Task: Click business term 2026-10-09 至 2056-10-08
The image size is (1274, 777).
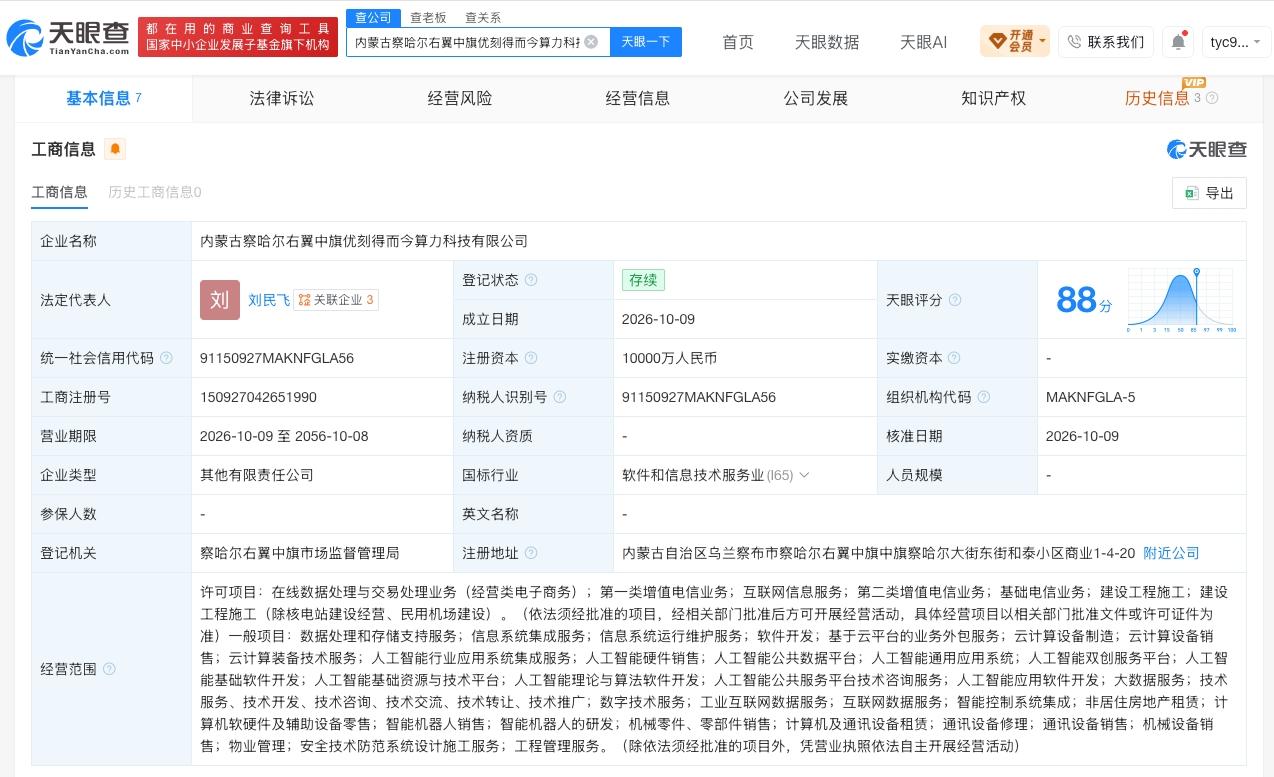Action: pos(284,436)
